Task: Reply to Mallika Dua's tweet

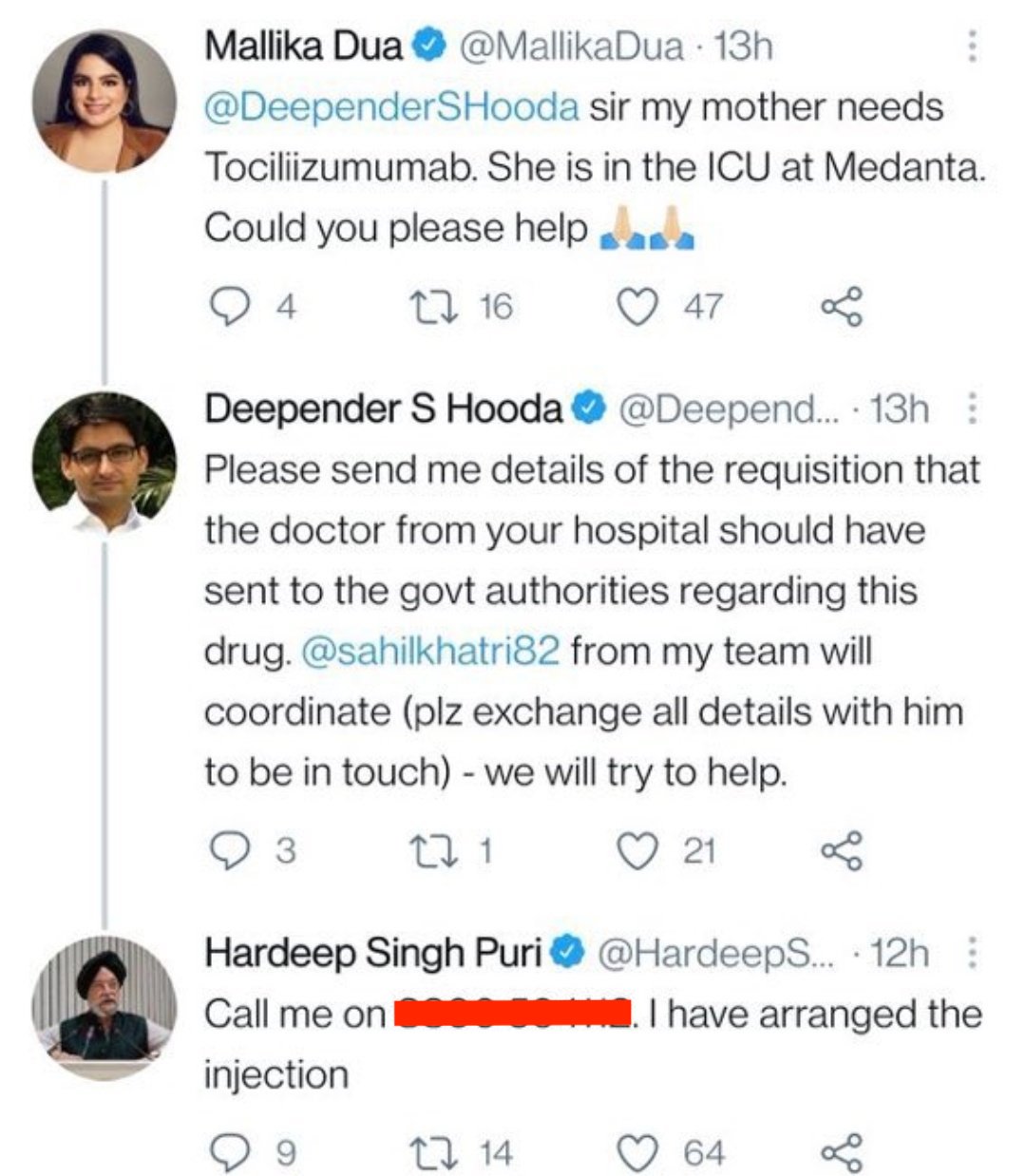Action: [x=227, y=306]
